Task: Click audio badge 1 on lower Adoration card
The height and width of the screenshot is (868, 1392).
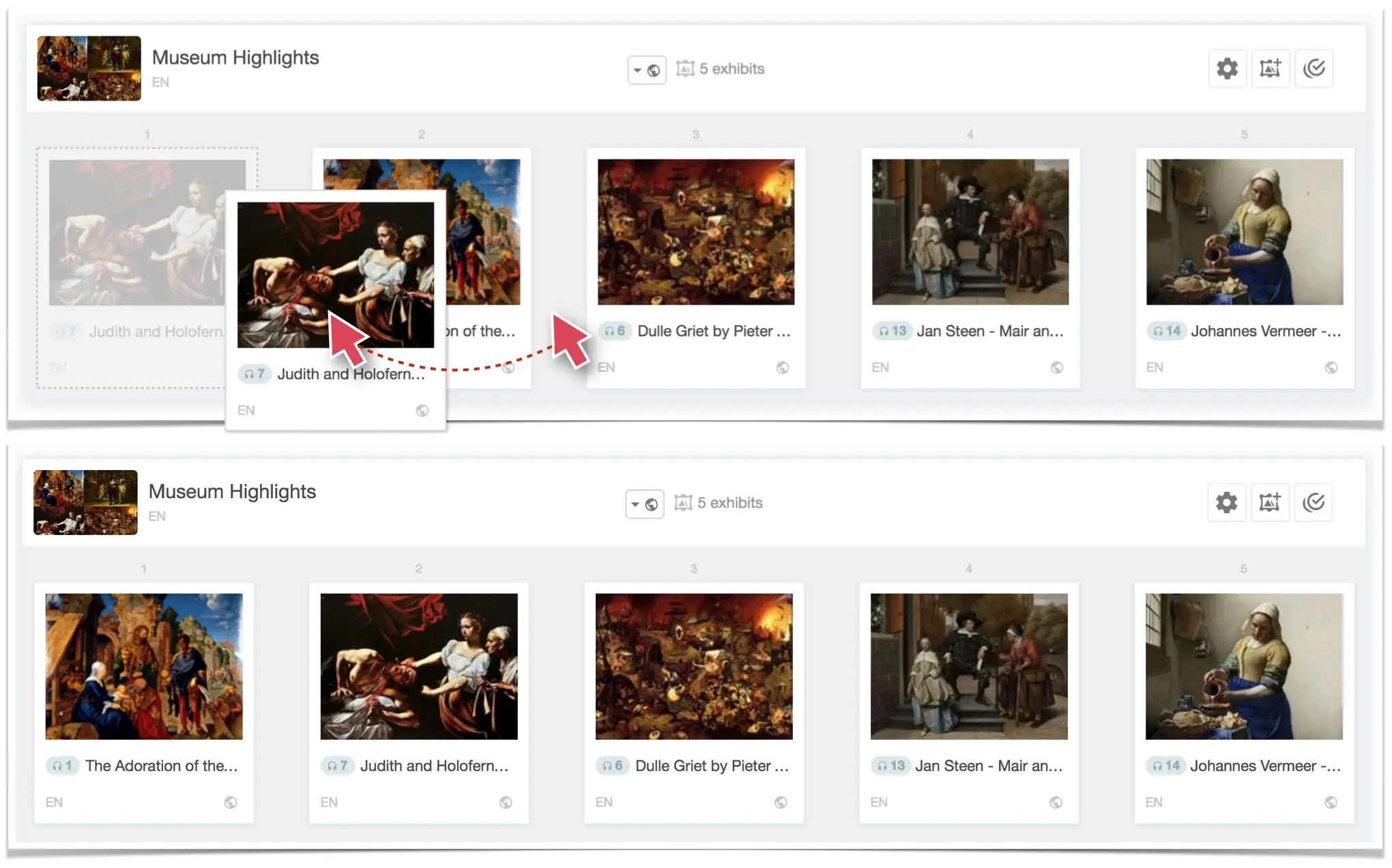Action: pos(62,766)
